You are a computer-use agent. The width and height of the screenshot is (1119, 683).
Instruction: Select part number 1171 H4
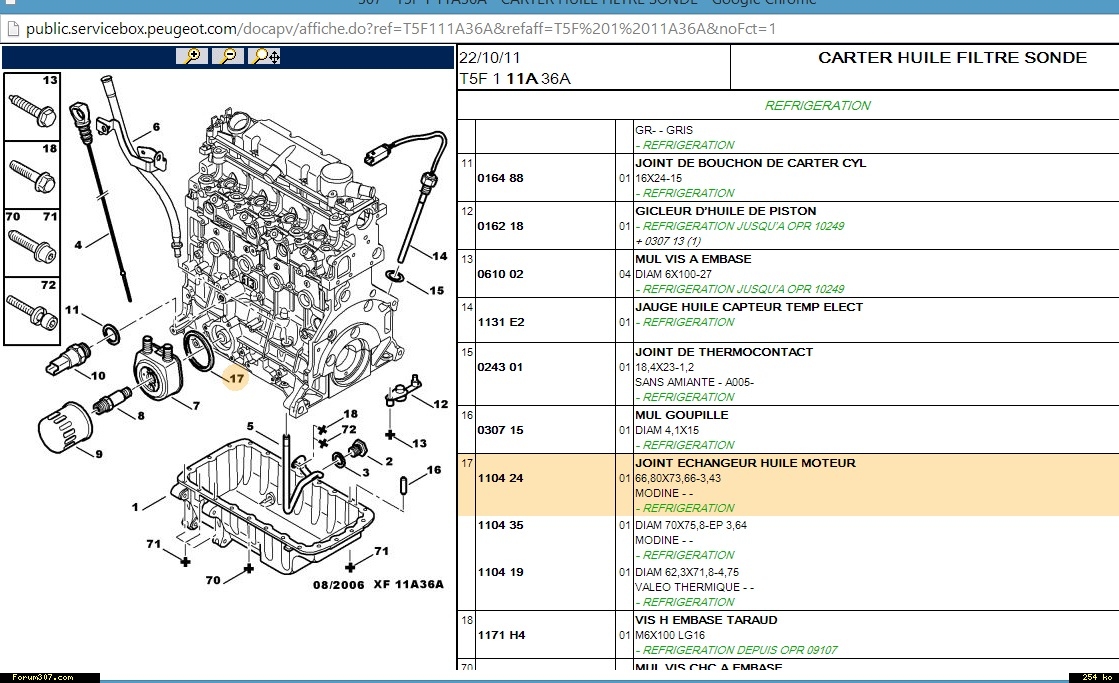pos(501,634)
